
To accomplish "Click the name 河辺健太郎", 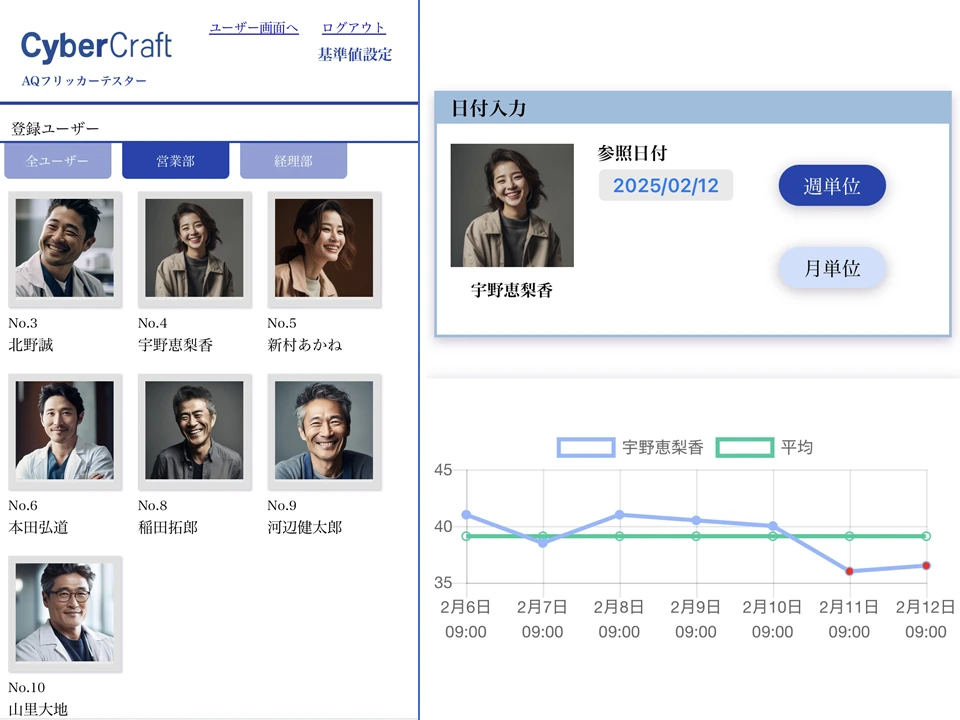I will 305,527.
